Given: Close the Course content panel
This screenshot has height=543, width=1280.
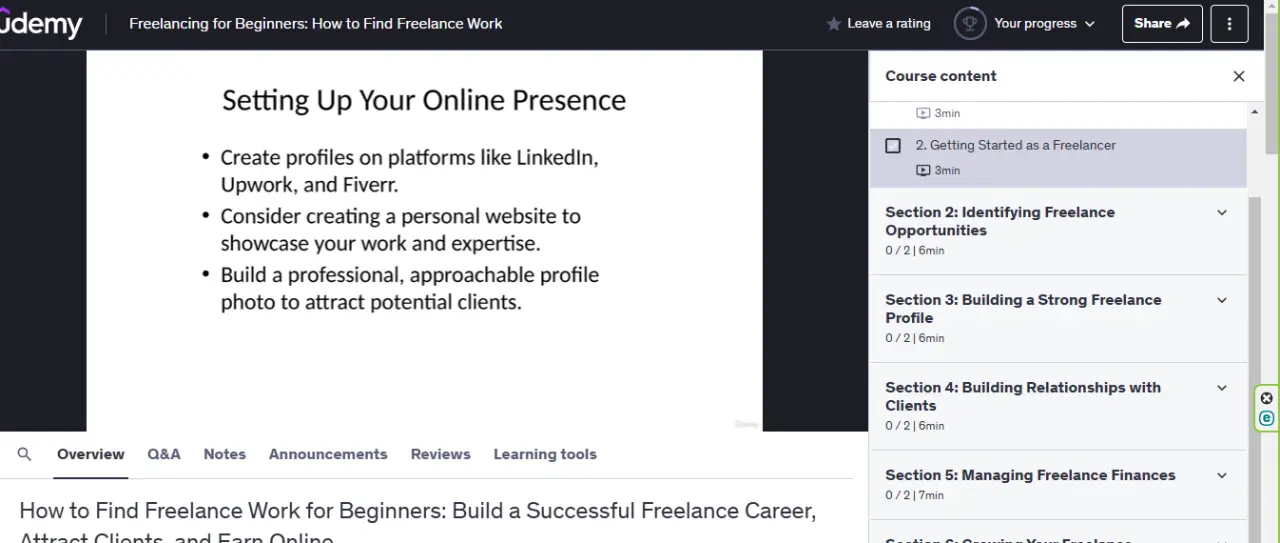Looking at the screenshot, I should click(x=1238, y=76).
